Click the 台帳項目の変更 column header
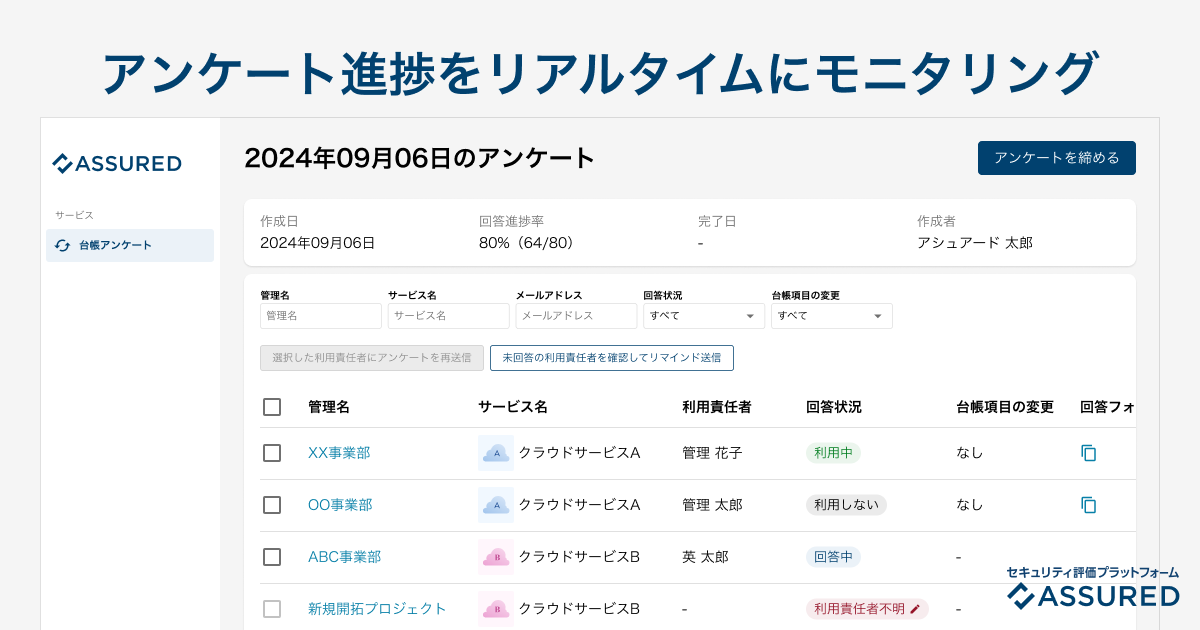 (x=1005, y=407)
